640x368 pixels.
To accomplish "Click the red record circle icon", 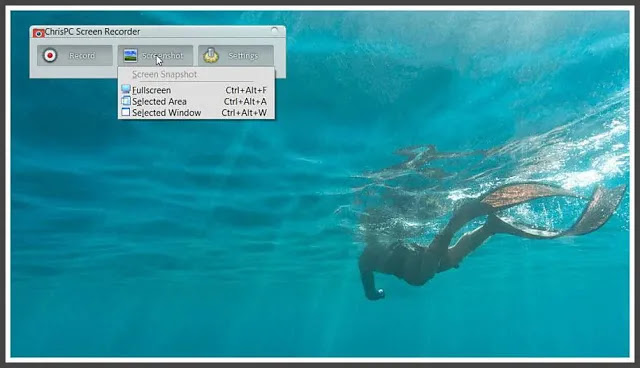I will coord(50,55).
